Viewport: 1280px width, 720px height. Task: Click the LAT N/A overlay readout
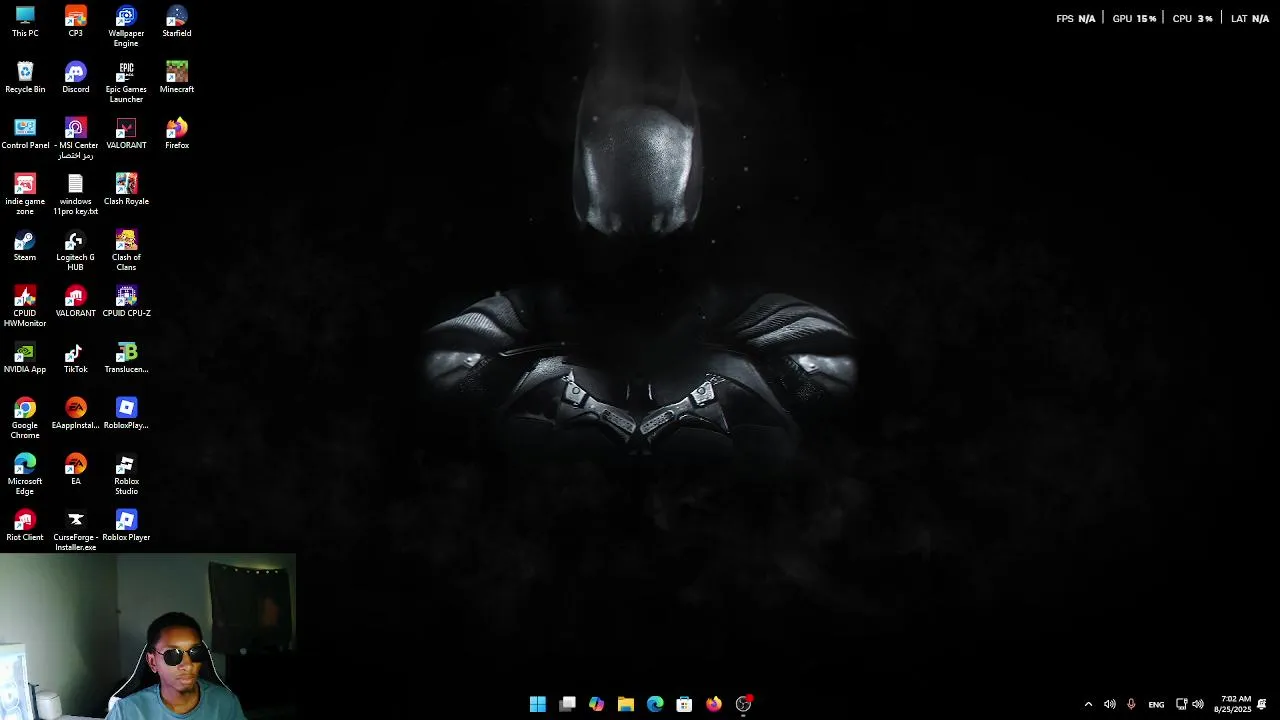click(x=1250, y=18)
